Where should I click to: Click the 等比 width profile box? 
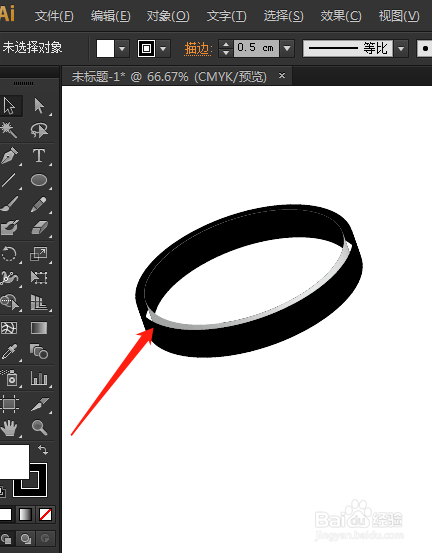click(348, 48)
